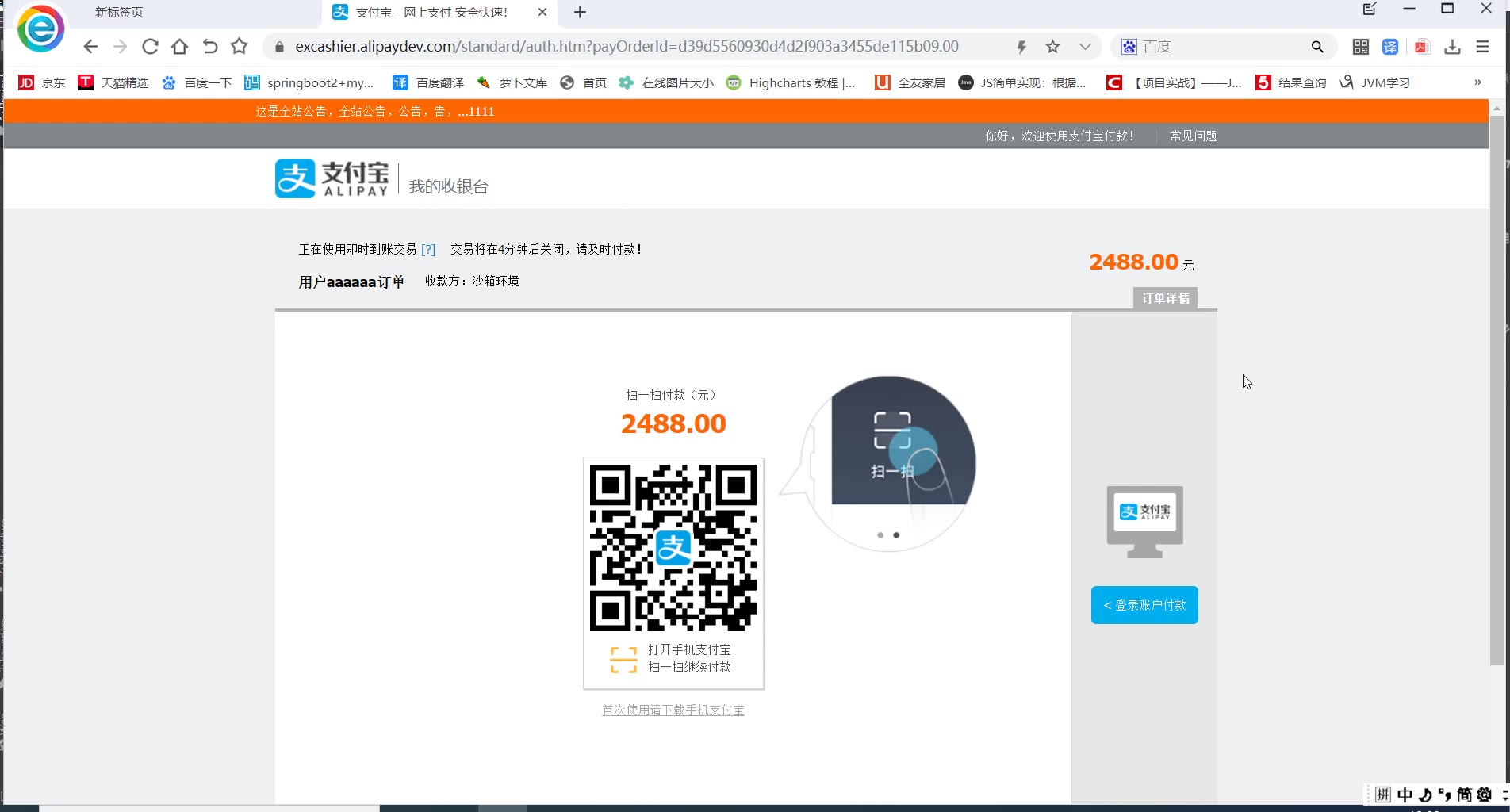Screen dimensions: 1510x812
Task: Toggle the IME punctuation mode icon
Action: (1444, 795)
